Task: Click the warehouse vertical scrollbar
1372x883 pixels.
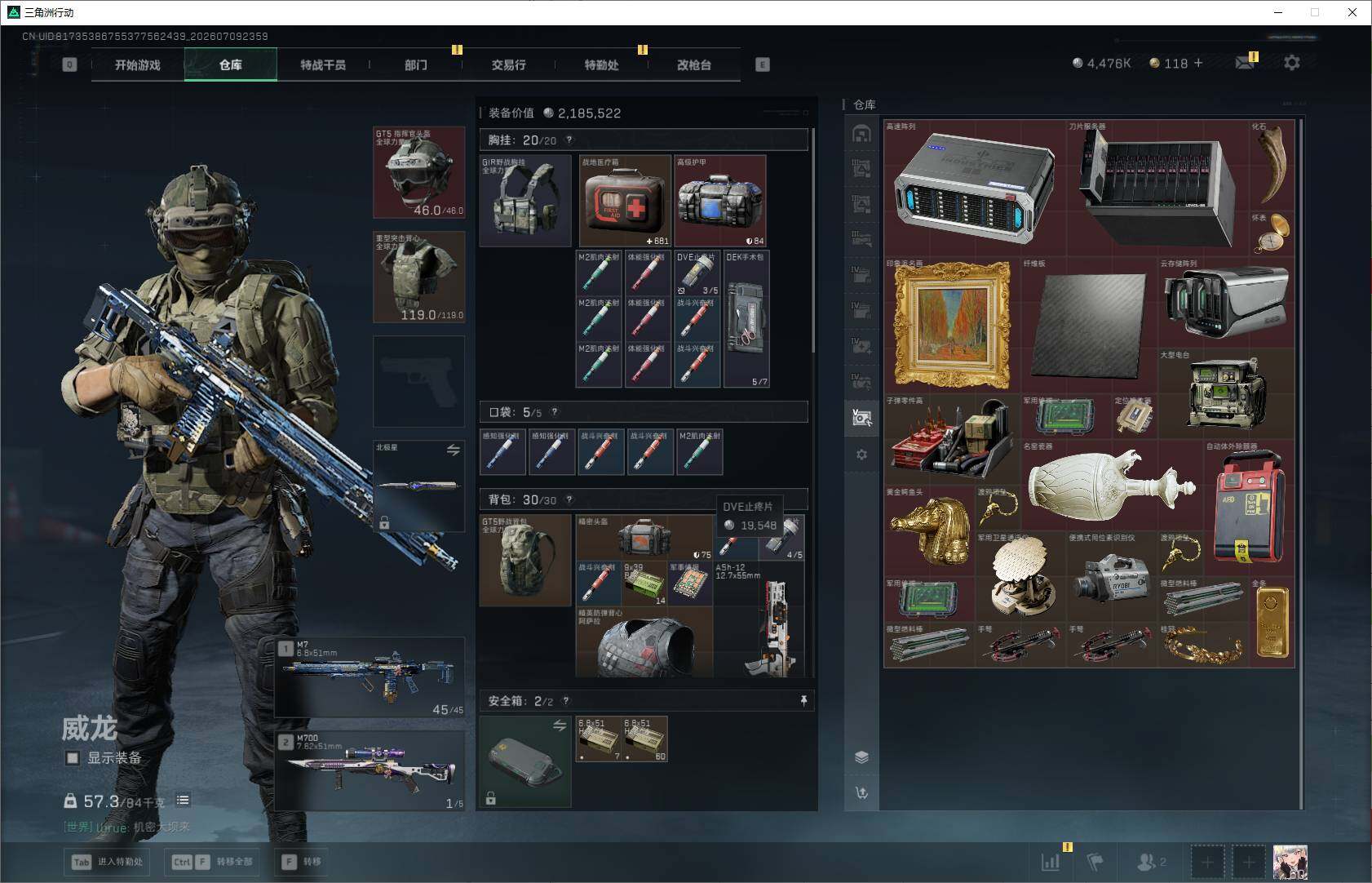Action: [x=1301, y=463]
